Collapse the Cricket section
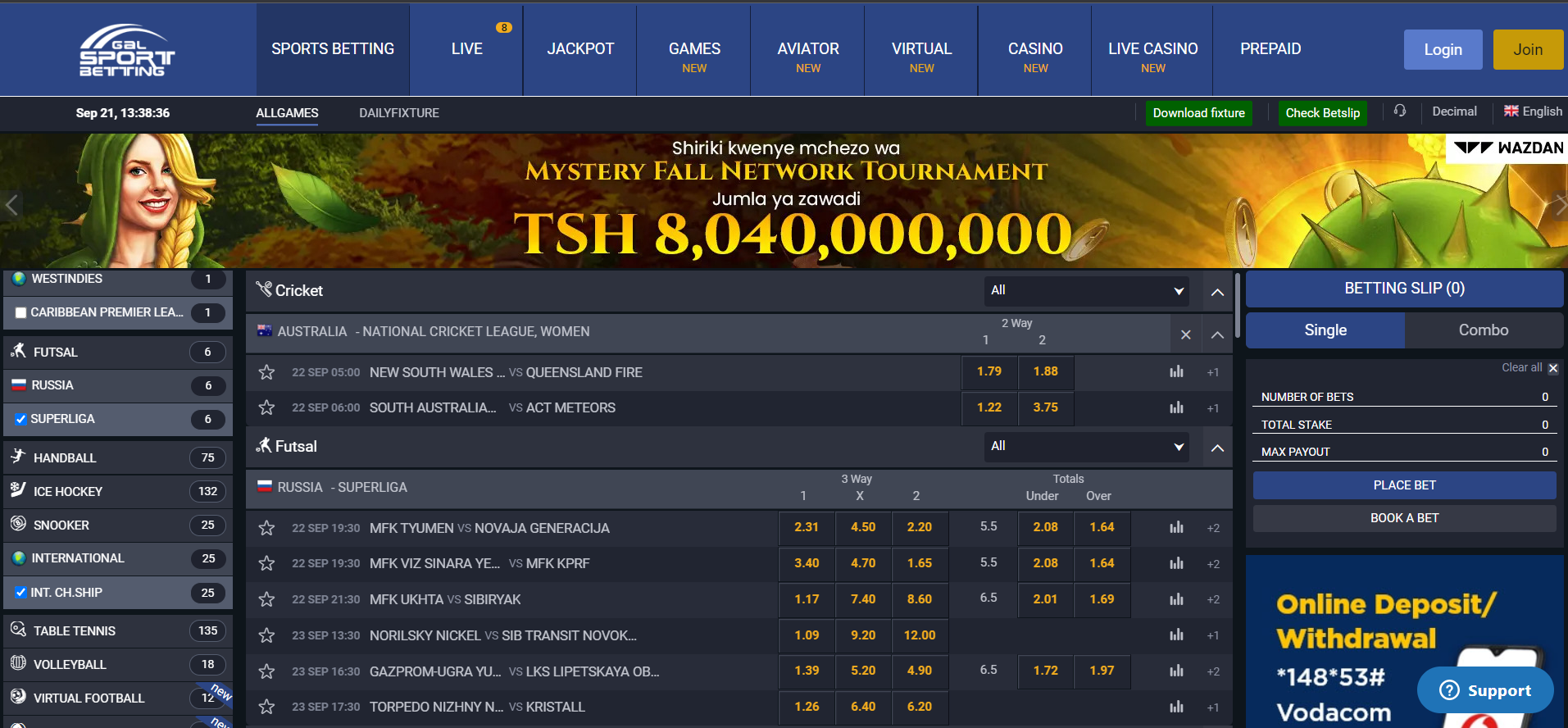 1218,291
